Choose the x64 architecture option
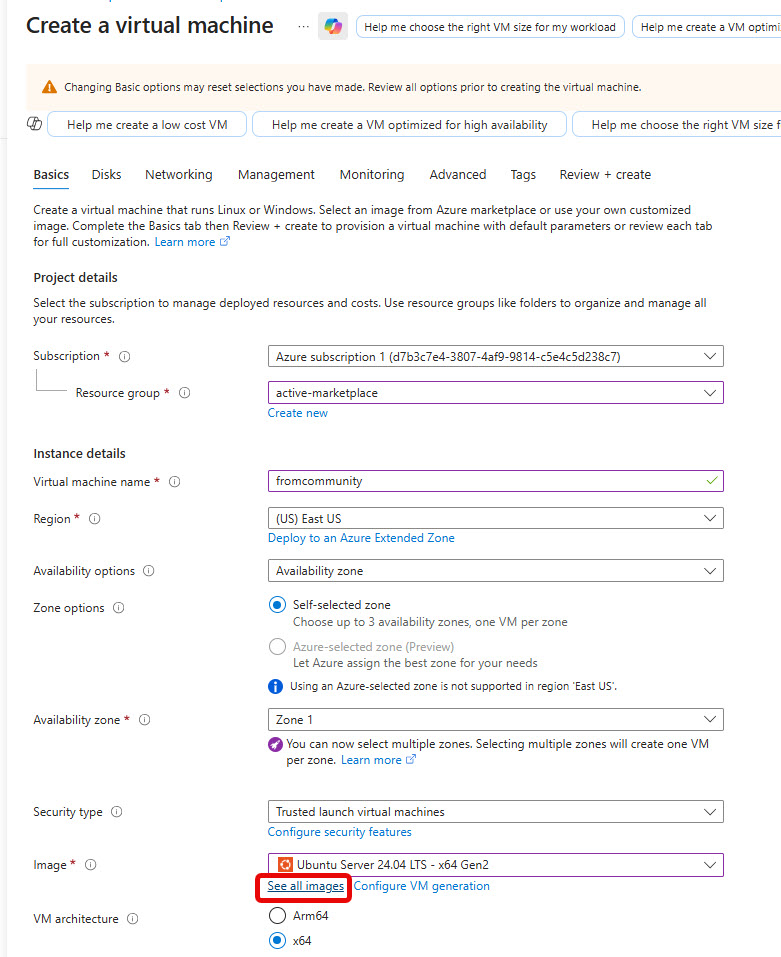 [x=277, y=941]
